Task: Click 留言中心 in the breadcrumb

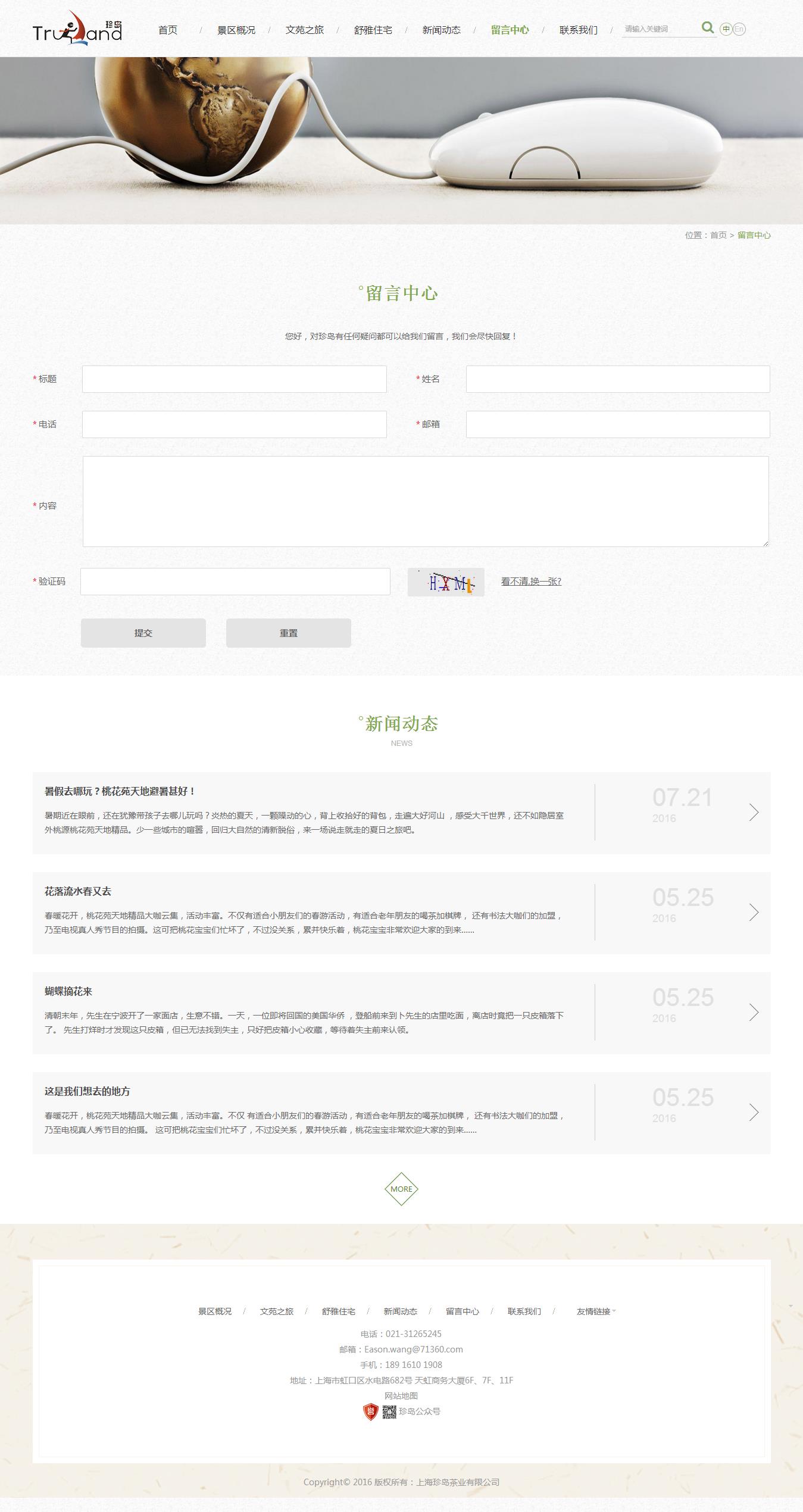Action: [x=754, y=235]
